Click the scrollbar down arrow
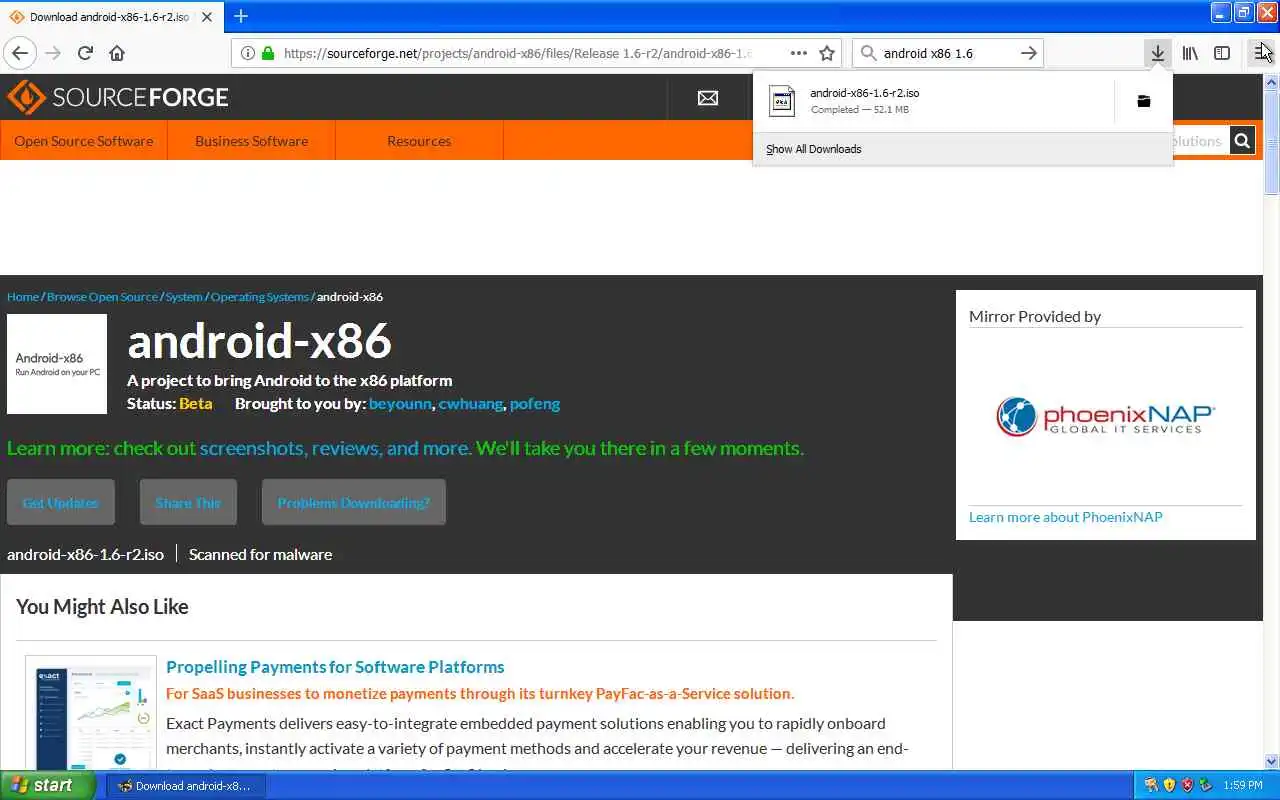The image size is (1280, 800). (x=1271, y=761)
